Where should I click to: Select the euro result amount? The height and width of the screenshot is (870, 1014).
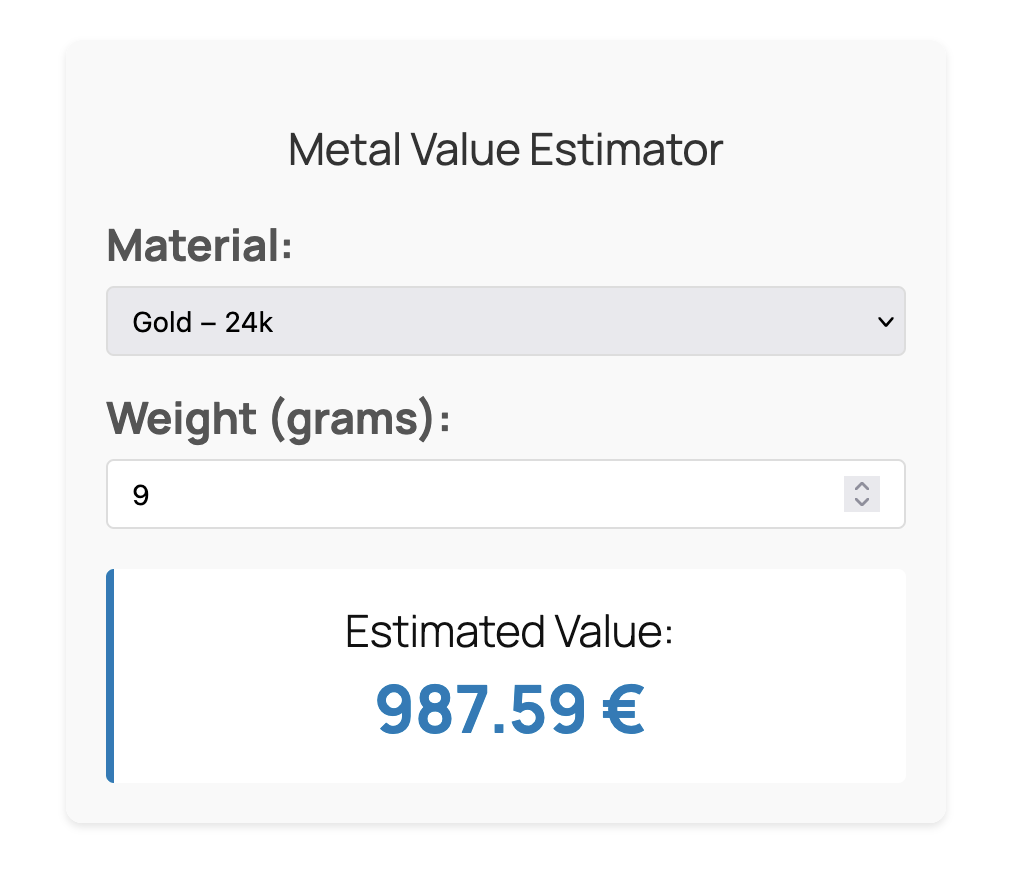[x=510, y=710]
